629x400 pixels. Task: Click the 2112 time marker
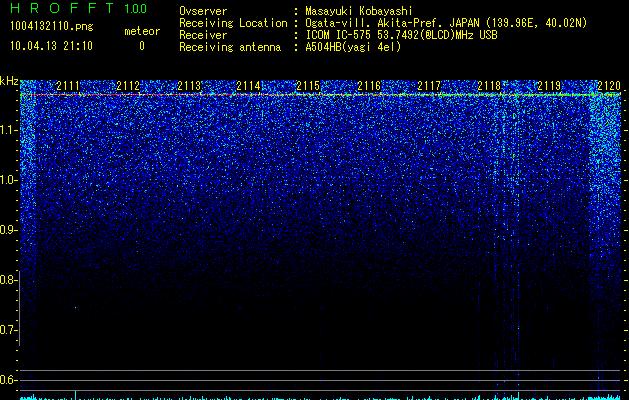tap(128, 85)
